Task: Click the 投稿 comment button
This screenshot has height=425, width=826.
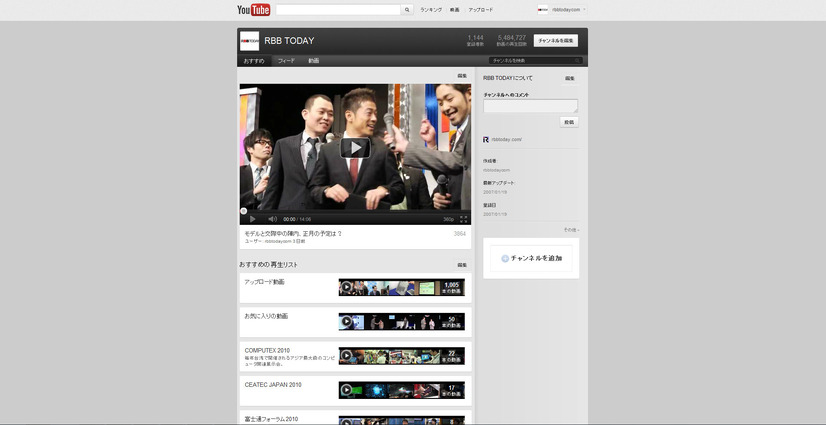Action: point(569,122)
